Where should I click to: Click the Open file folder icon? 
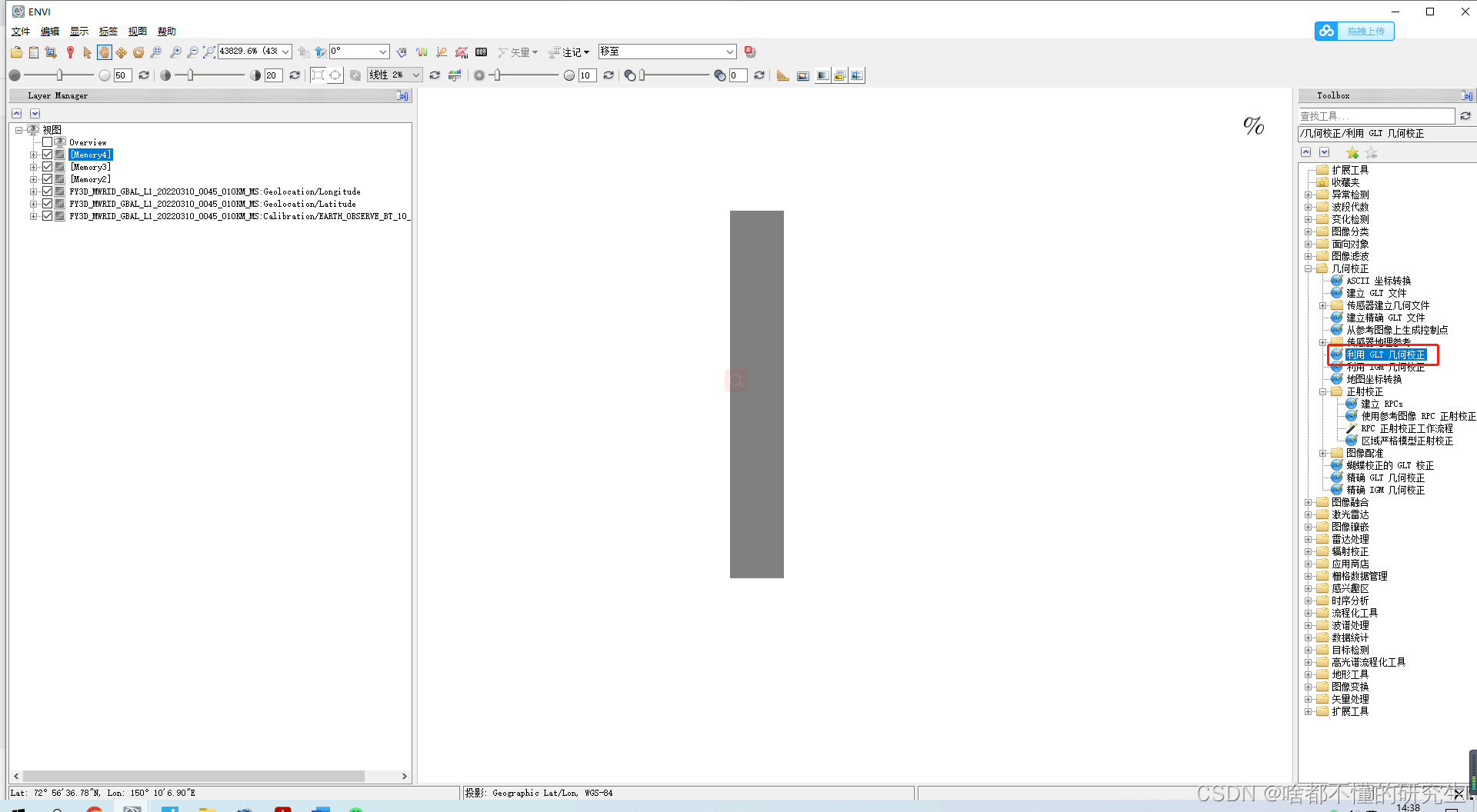(16, 52)
